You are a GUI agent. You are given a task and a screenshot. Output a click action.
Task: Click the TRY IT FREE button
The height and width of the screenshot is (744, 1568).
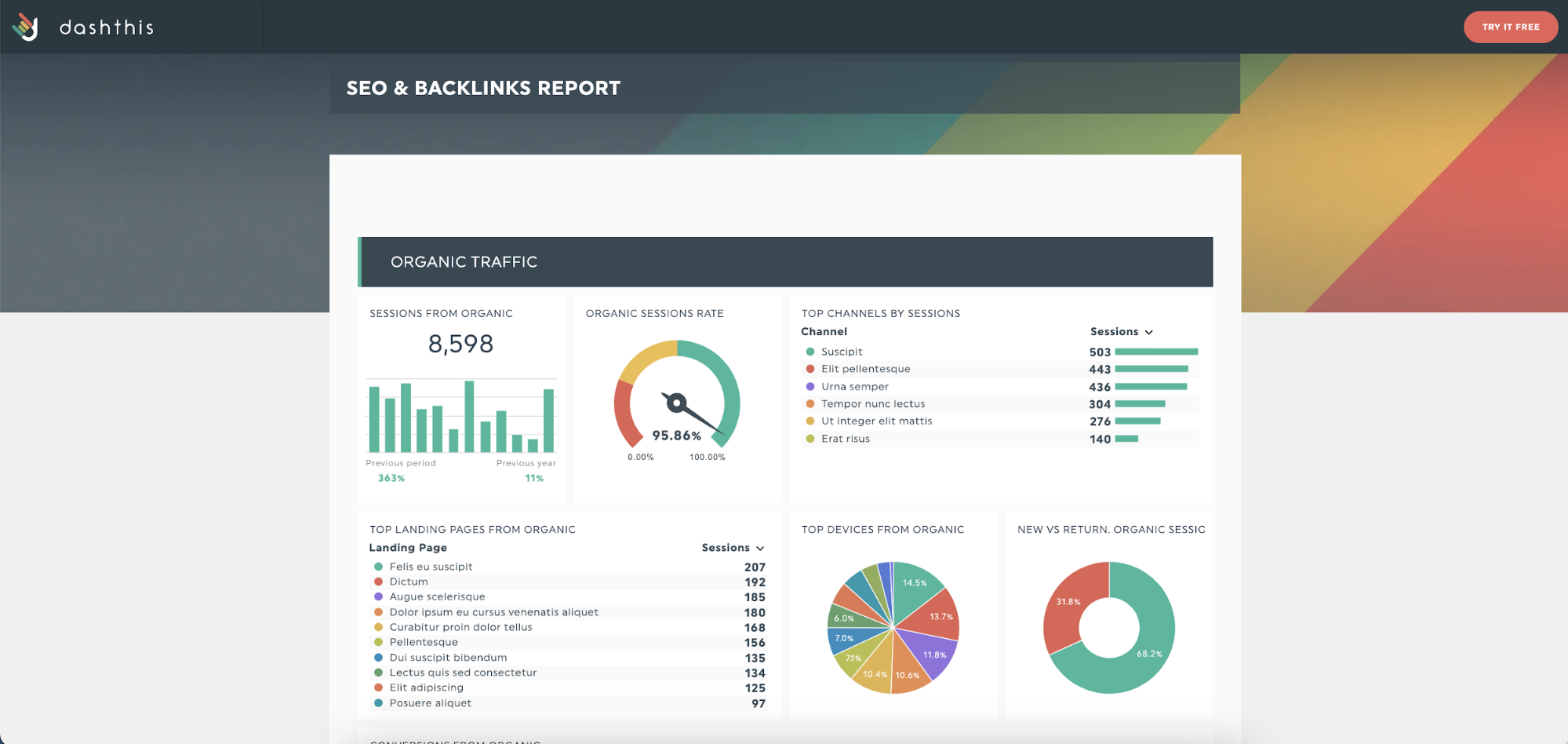coord(1510,27)
